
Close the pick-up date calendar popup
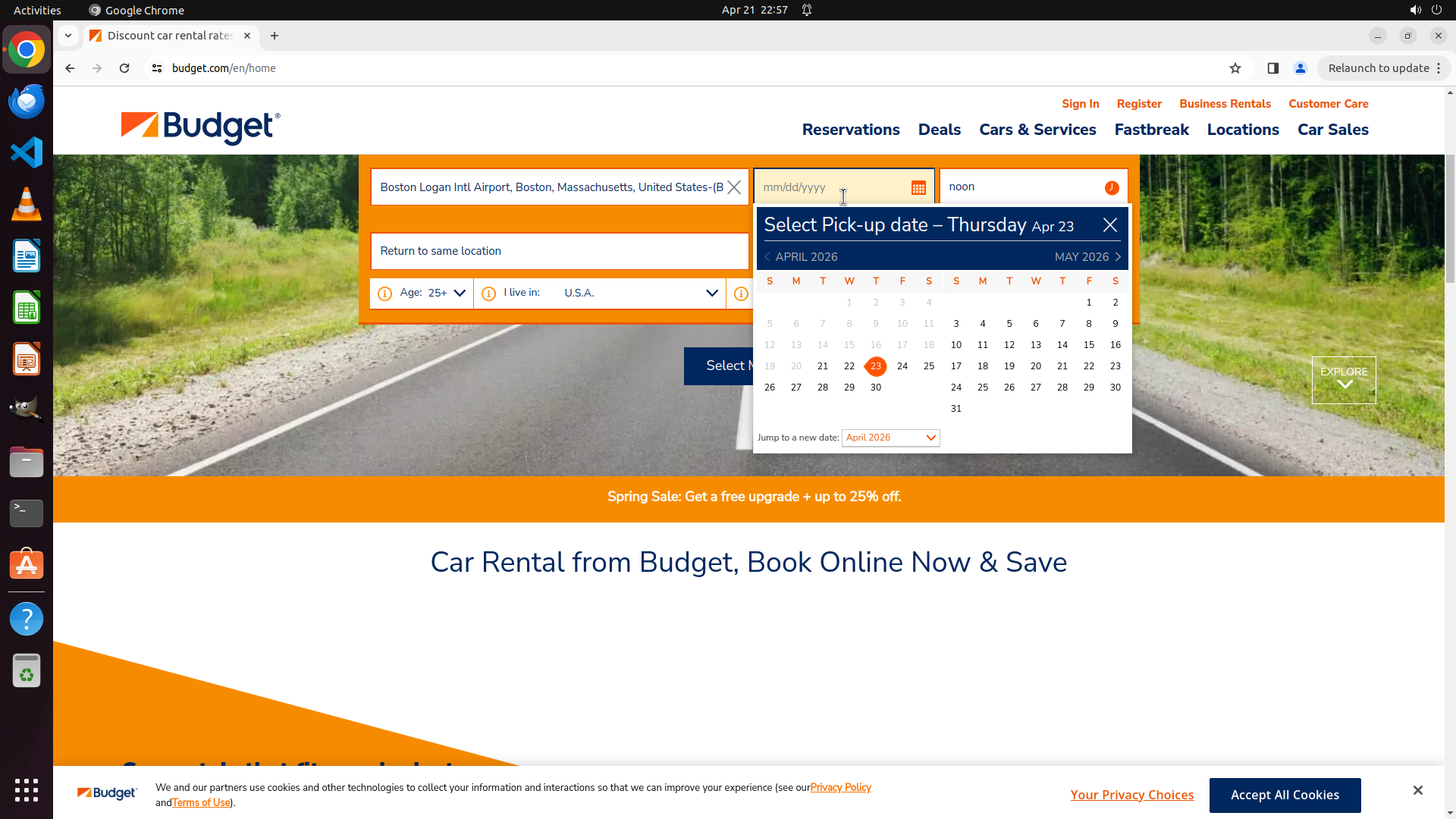coord(1109,225)
